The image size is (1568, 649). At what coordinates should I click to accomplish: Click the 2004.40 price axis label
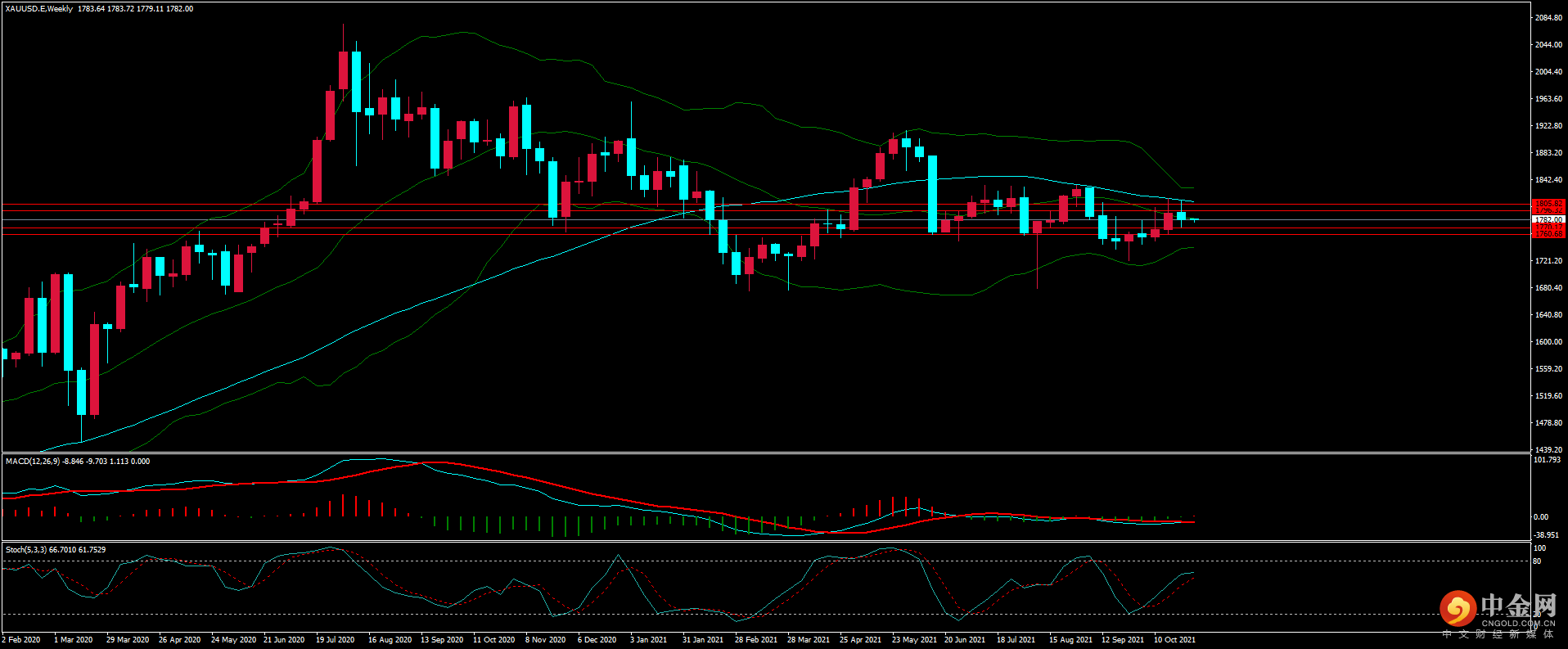click(1548, 72)
